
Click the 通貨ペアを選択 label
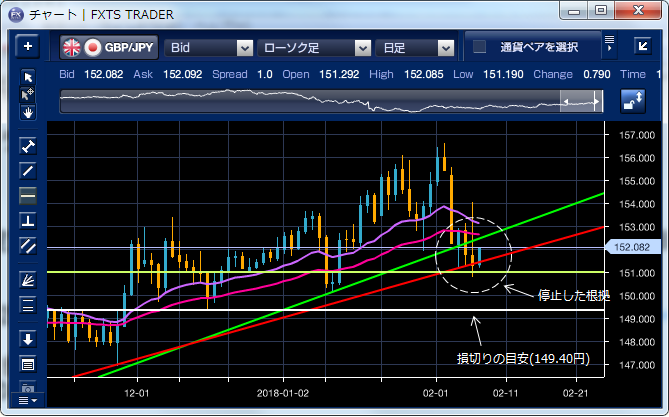tap(539, 47)
